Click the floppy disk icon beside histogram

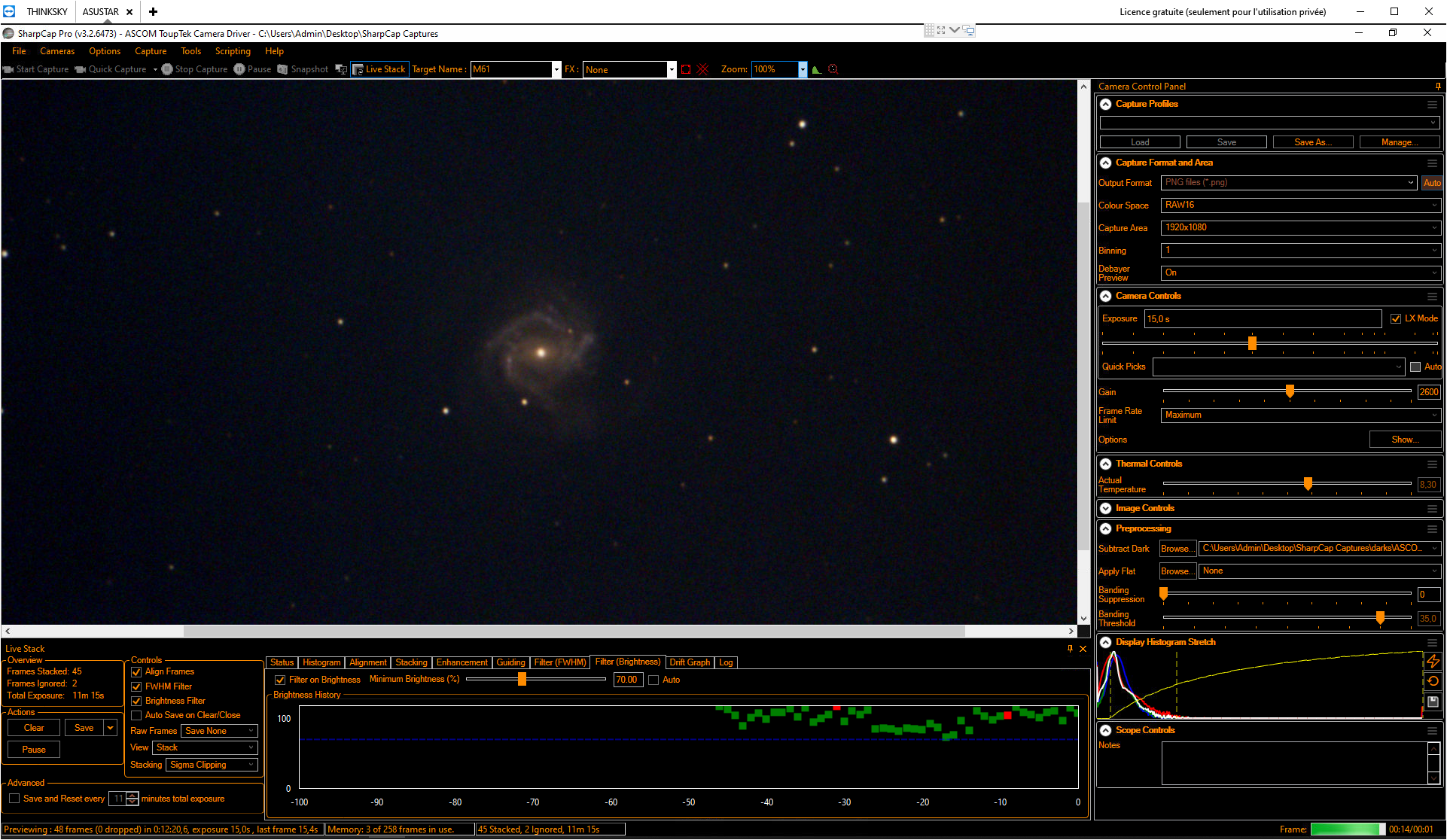tap(1433, 701)
